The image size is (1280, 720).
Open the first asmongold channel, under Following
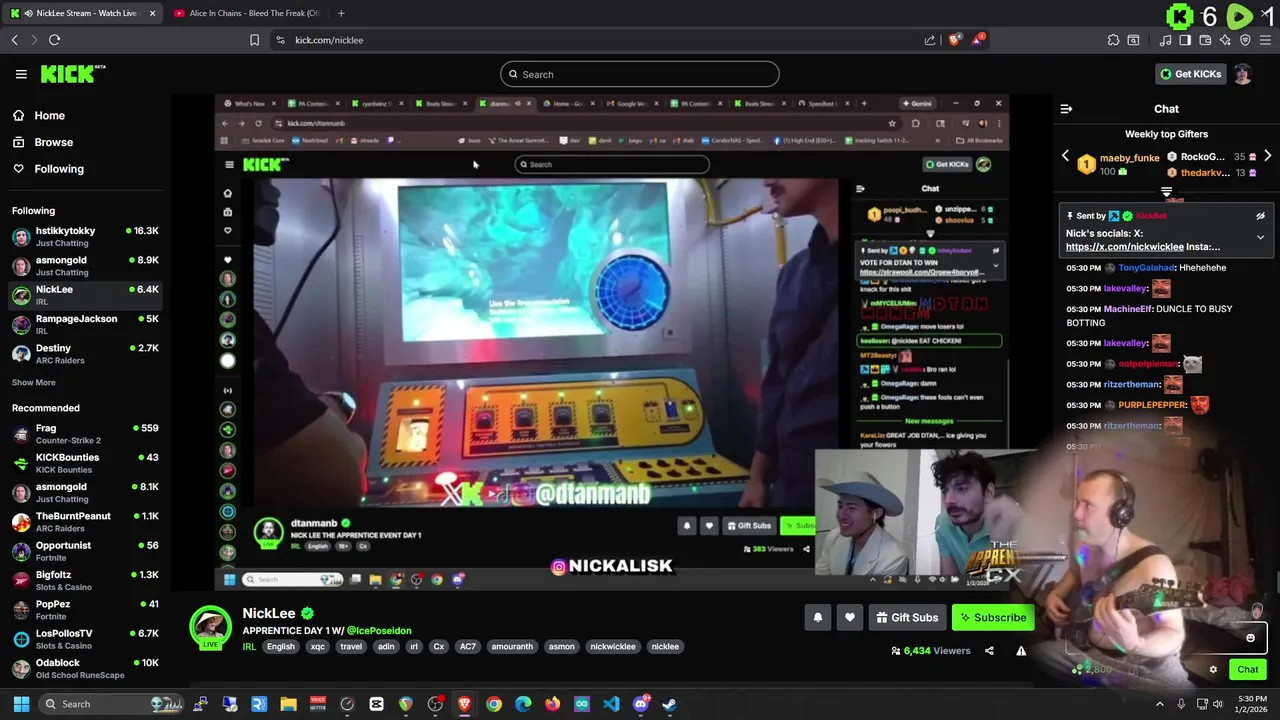(x=85, y=266)
